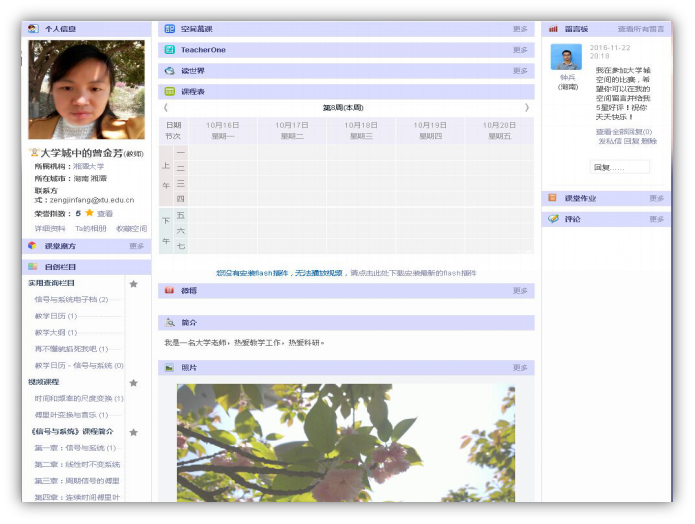Click the 课堂作业 orange icon
The image size is (695, 524).
pyautogui.click(x=552, y=198)
